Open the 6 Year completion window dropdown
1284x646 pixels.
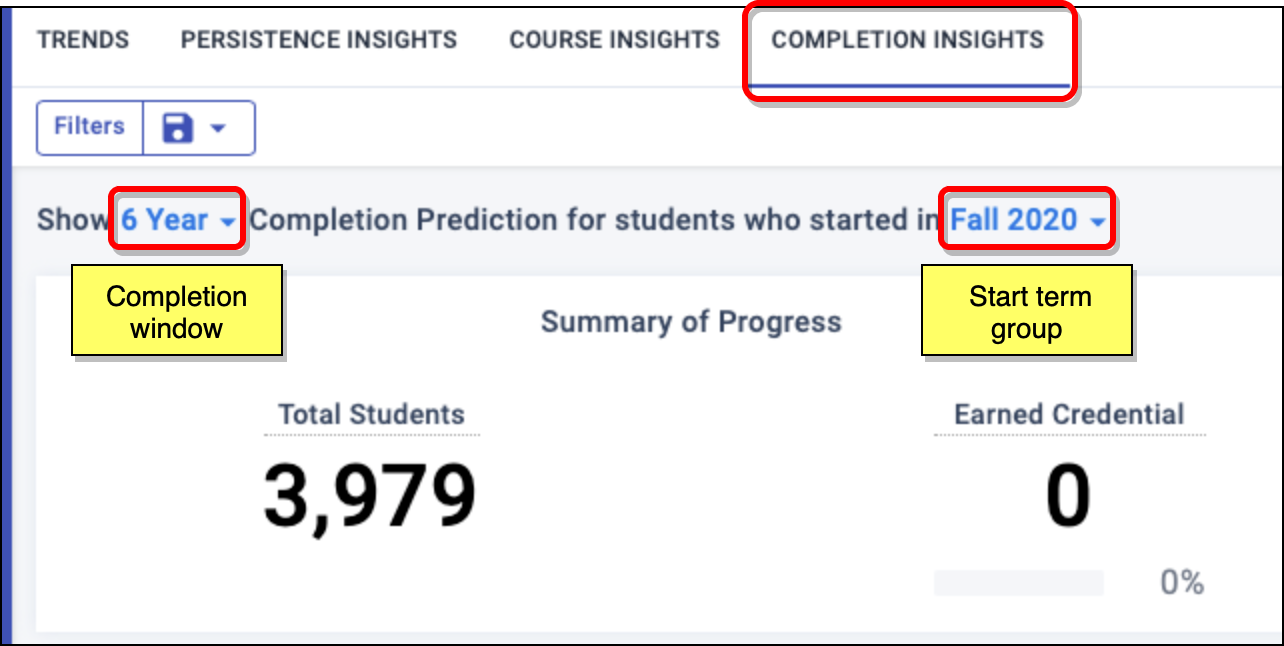165,220
